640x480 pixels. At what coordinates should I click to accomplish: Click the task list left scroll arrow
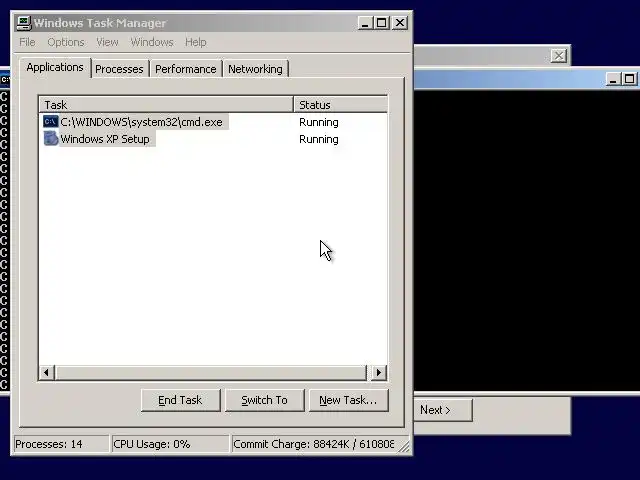pos(46,372)
